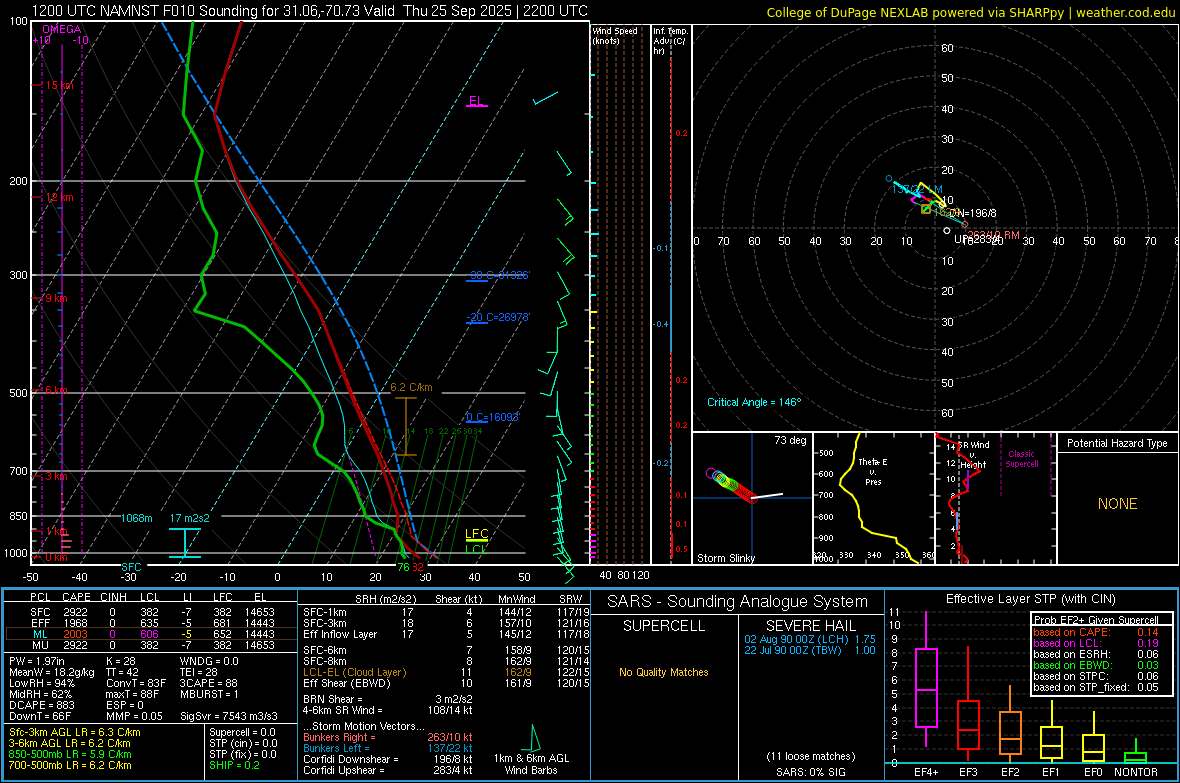Click the SARS - Sounding Analogue System title

pos(737,602)
